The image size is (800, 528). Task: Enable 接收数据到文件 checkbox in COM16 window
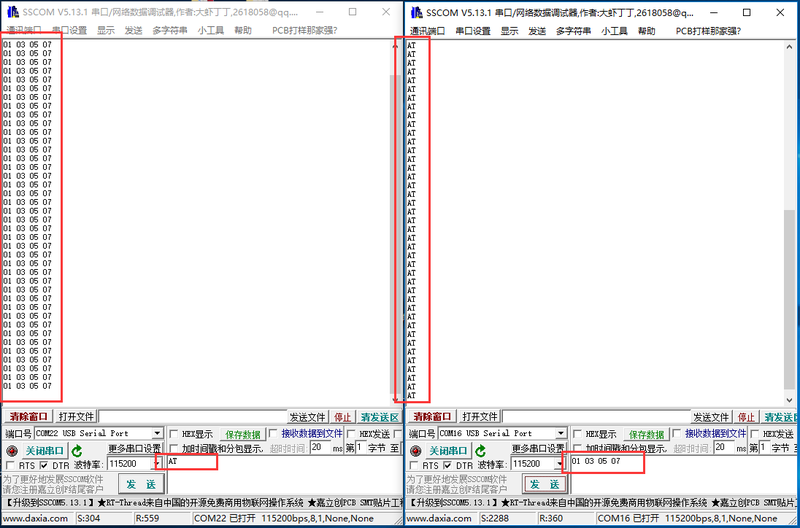point(677,434)
